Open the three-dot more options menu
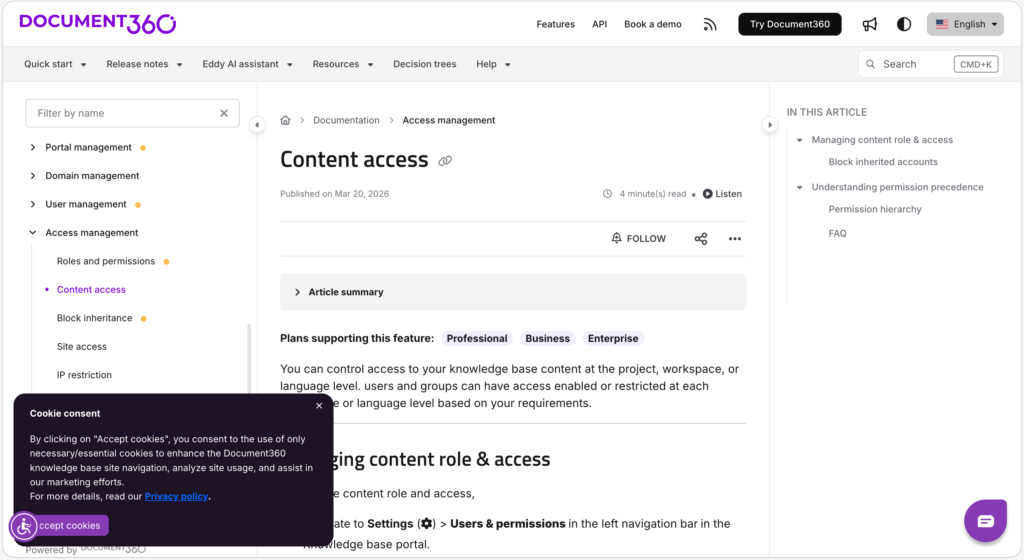The width and height of the screenshot is (1024, 560). pyautogui.click(x=735, y=239)
